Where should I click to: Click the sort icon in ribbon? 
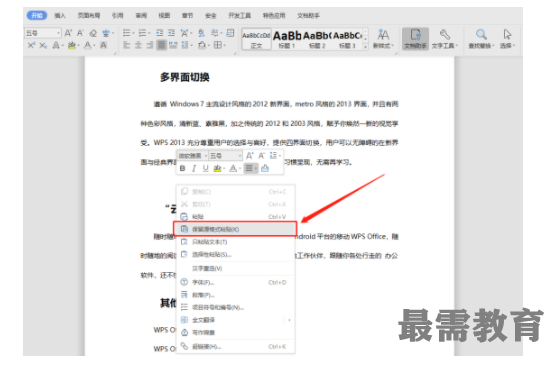point(201,33)
